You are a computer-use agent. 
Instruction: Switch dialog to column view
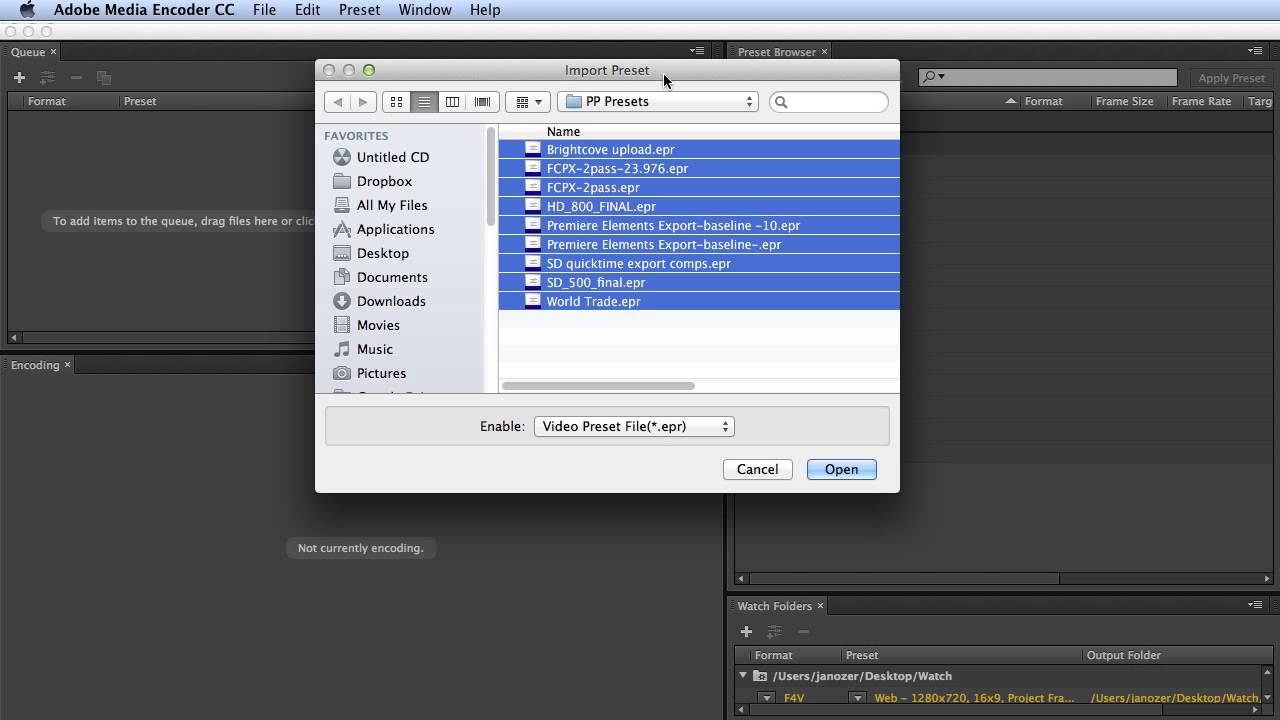452,102
